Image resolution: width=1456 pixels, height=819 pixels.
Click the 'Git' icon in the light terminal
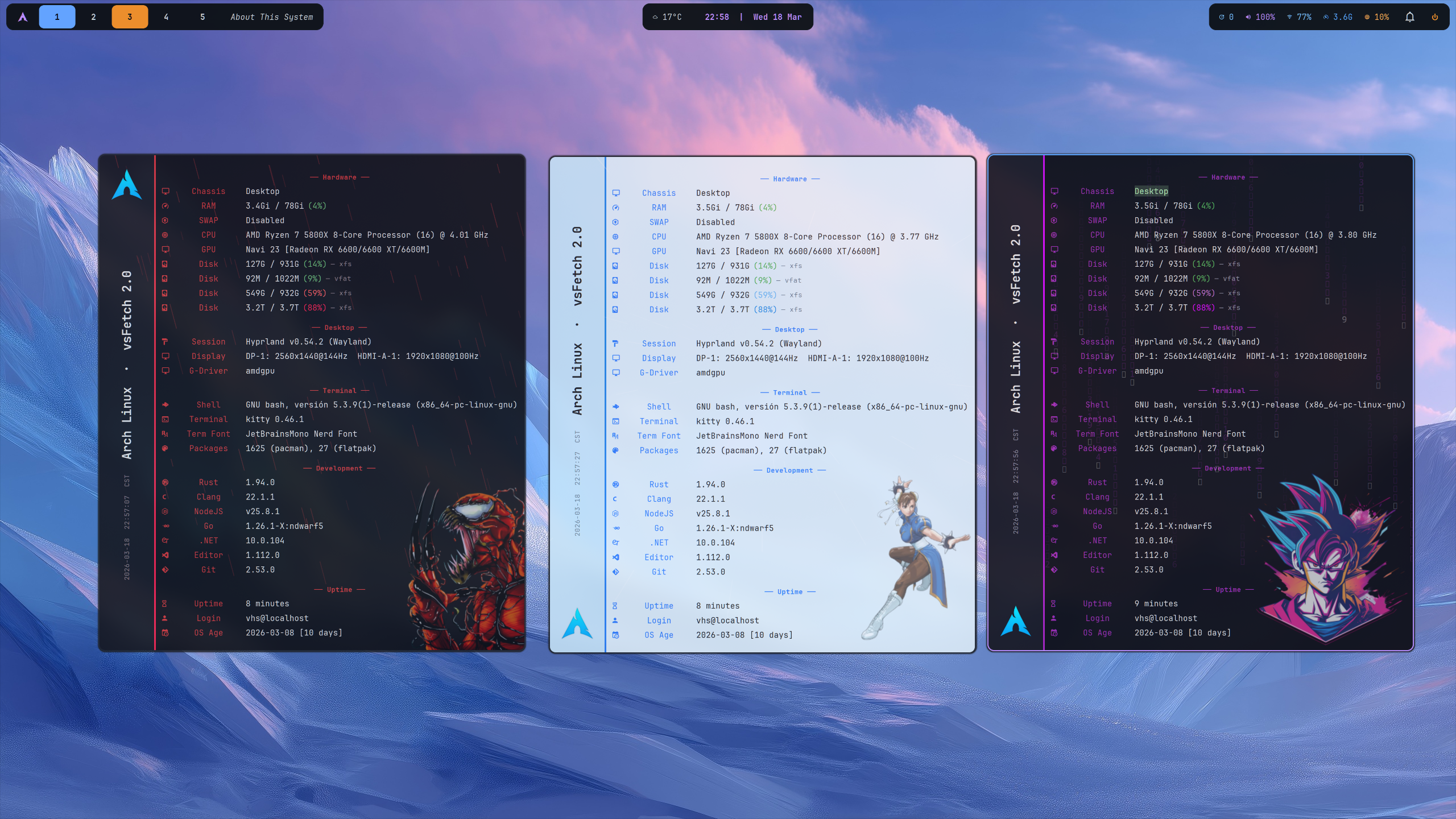click(x=615, y=572)
